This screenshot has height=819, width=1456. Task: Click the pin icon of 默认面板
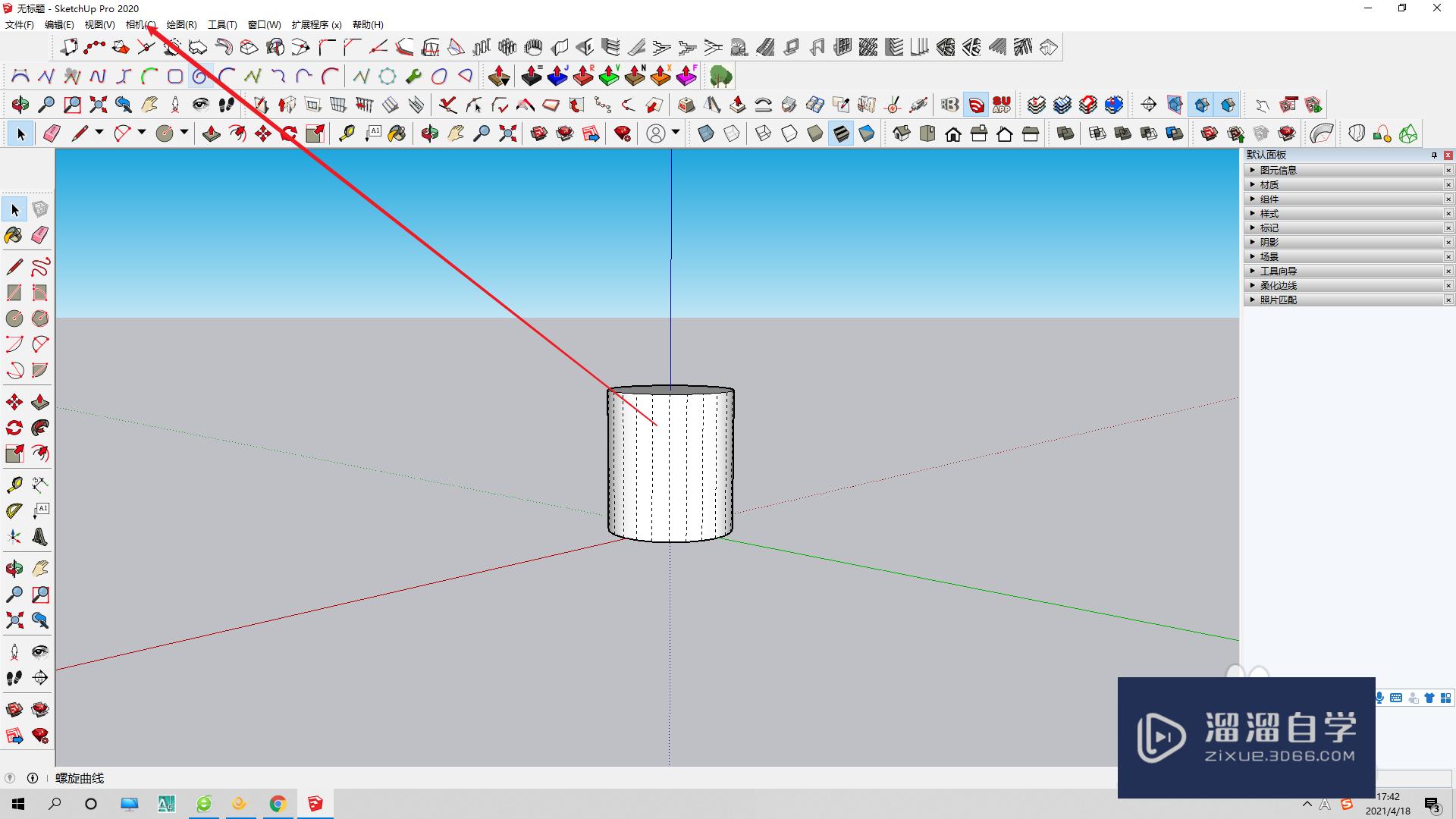coord(1434,155)
